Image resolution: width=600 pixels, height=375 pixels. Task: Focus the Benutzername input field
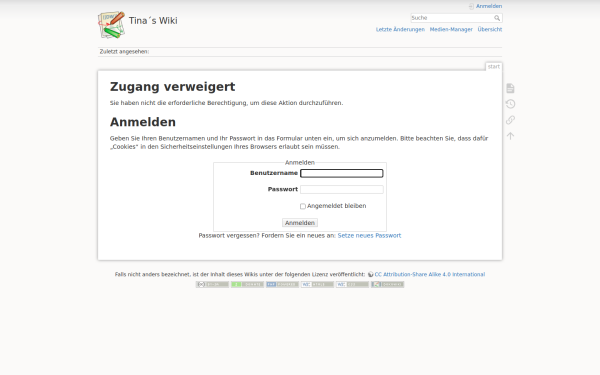342,173
